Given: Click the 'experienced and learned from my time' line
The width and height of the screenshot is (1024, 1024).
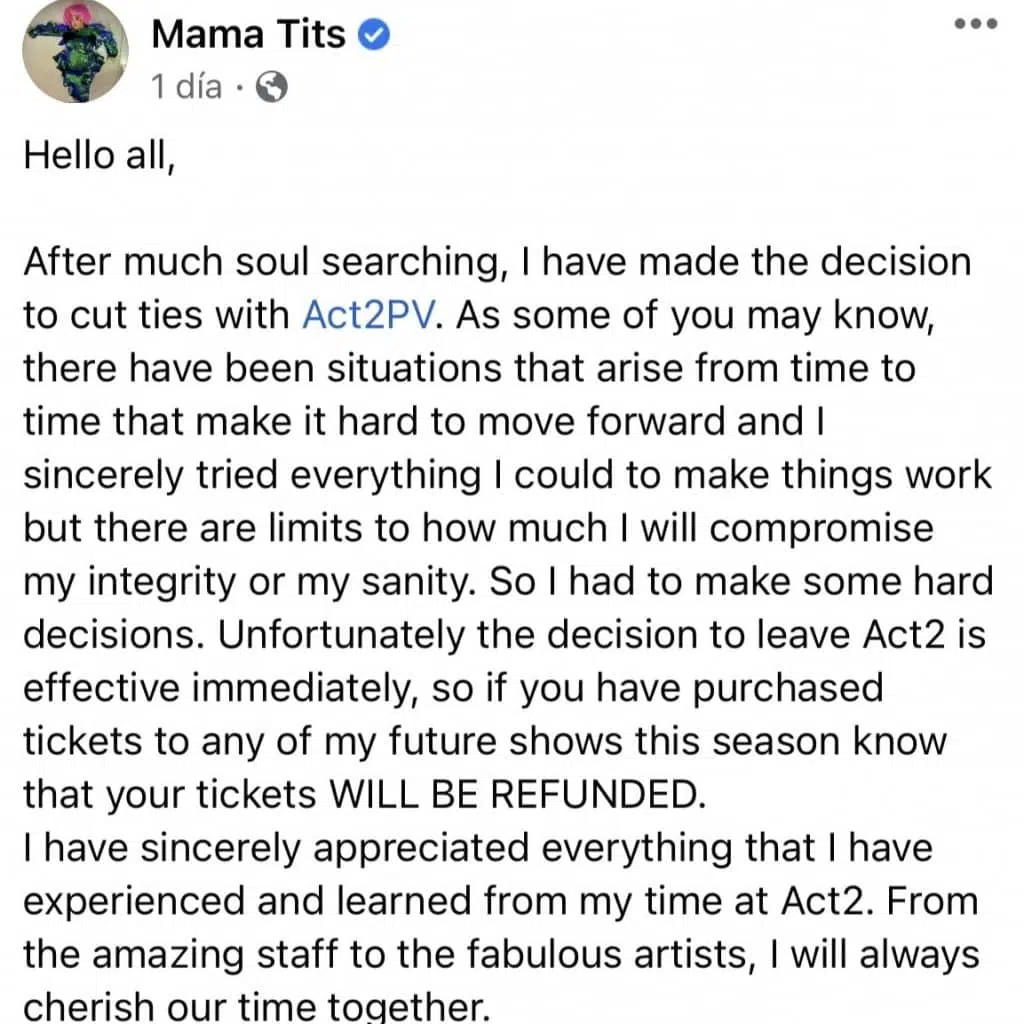Looking at the screenshot, I should (x=501, y=901).
